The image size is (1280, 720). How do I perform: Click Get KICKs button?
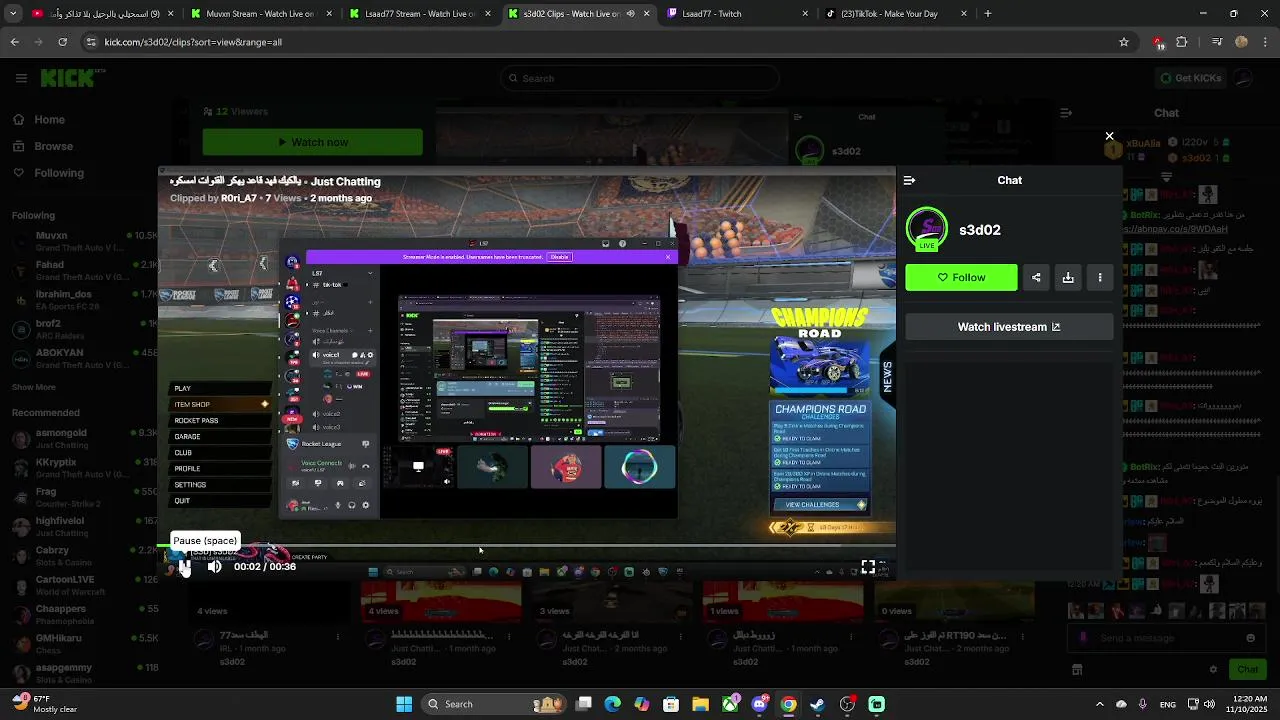click(x=1190, y=78)
